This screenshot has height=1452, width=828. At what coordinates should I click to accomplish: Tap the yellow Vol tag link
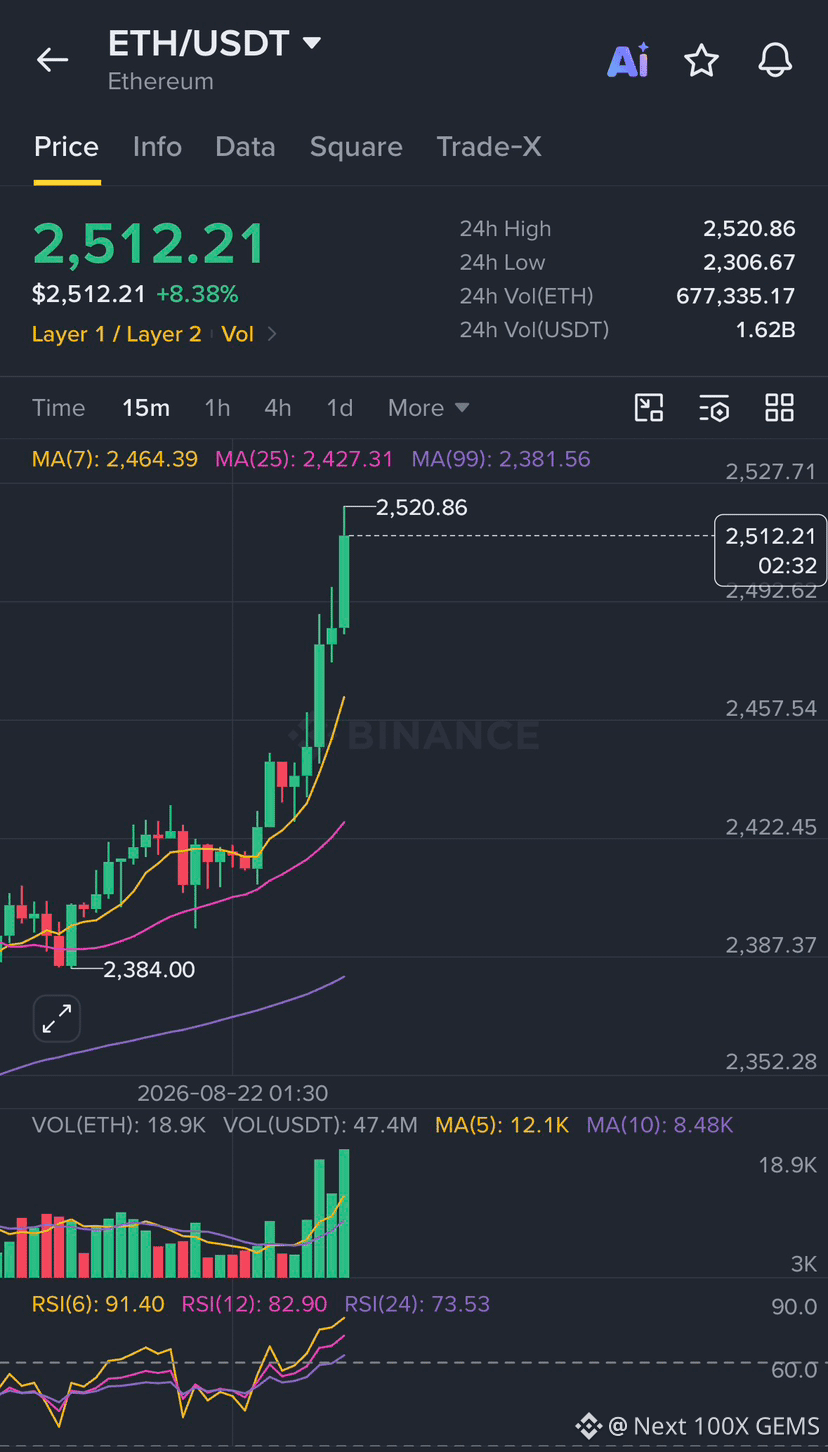coord(238,334)
